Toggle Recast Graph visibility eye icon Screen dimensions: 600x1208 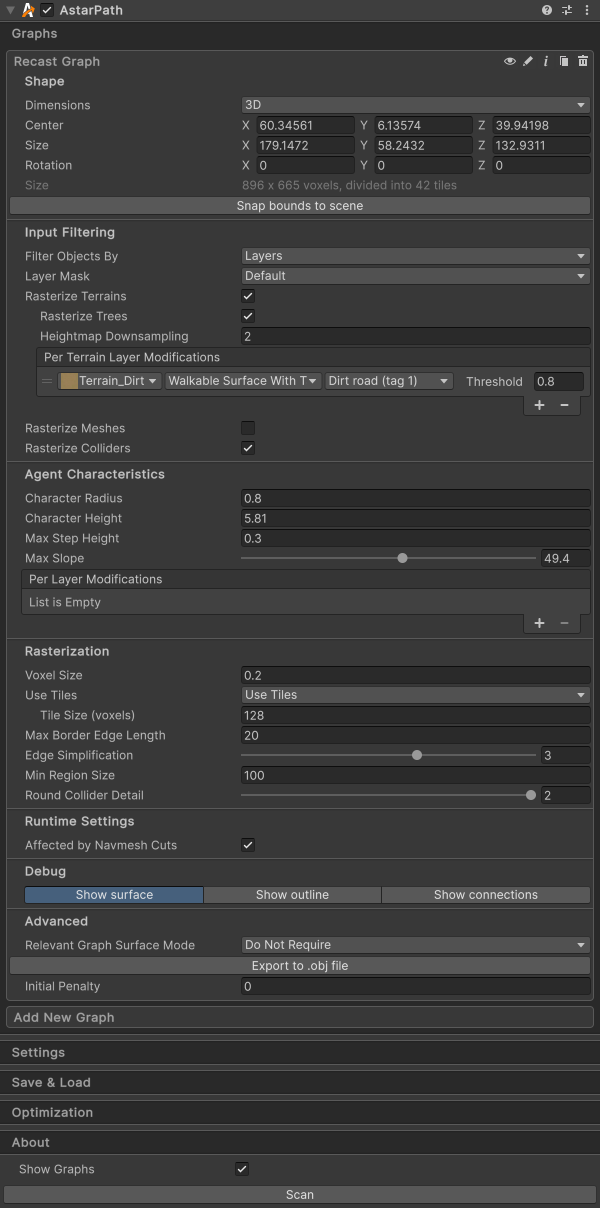click(510, 62)
